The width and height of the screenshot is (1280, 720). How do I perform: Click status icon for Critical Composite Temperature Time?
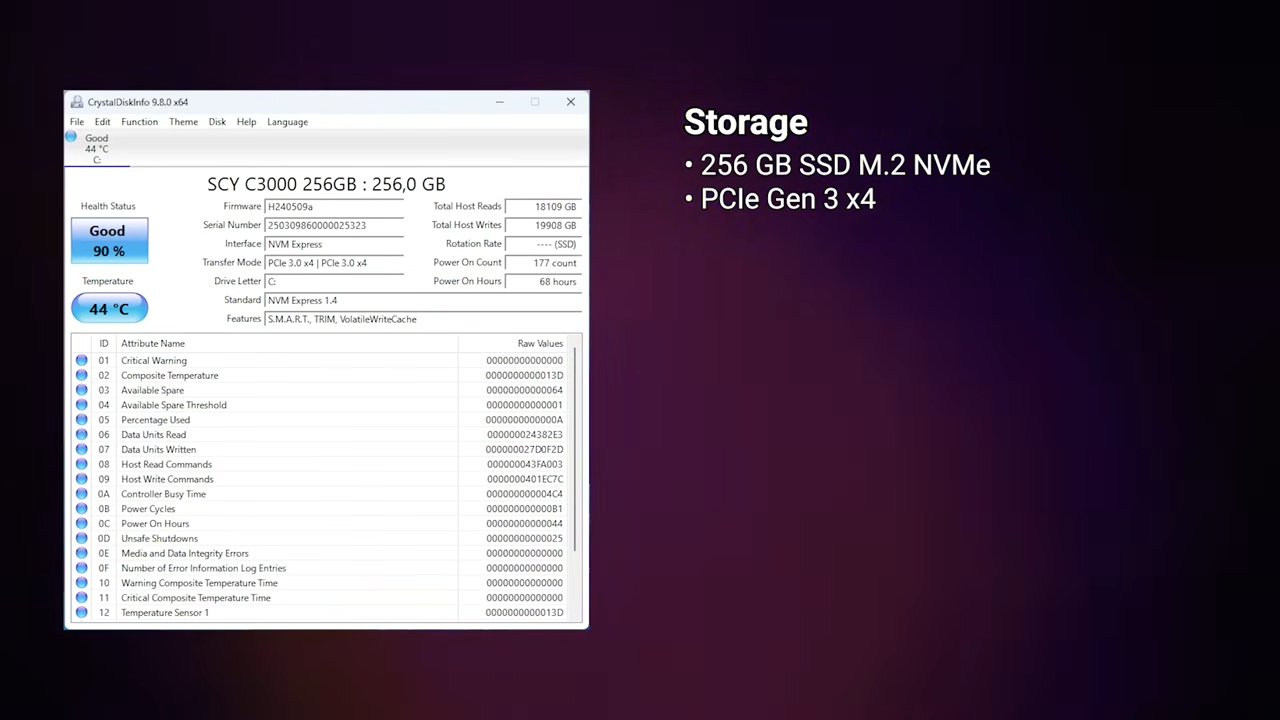[82, 598]
